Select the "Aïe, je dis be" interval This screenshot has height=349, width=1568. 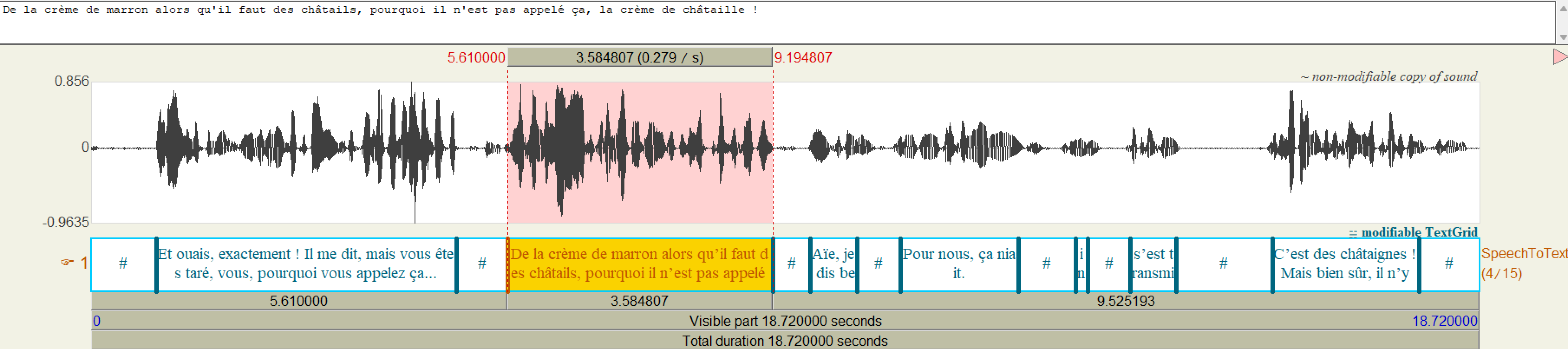click(x=834, y=264)
